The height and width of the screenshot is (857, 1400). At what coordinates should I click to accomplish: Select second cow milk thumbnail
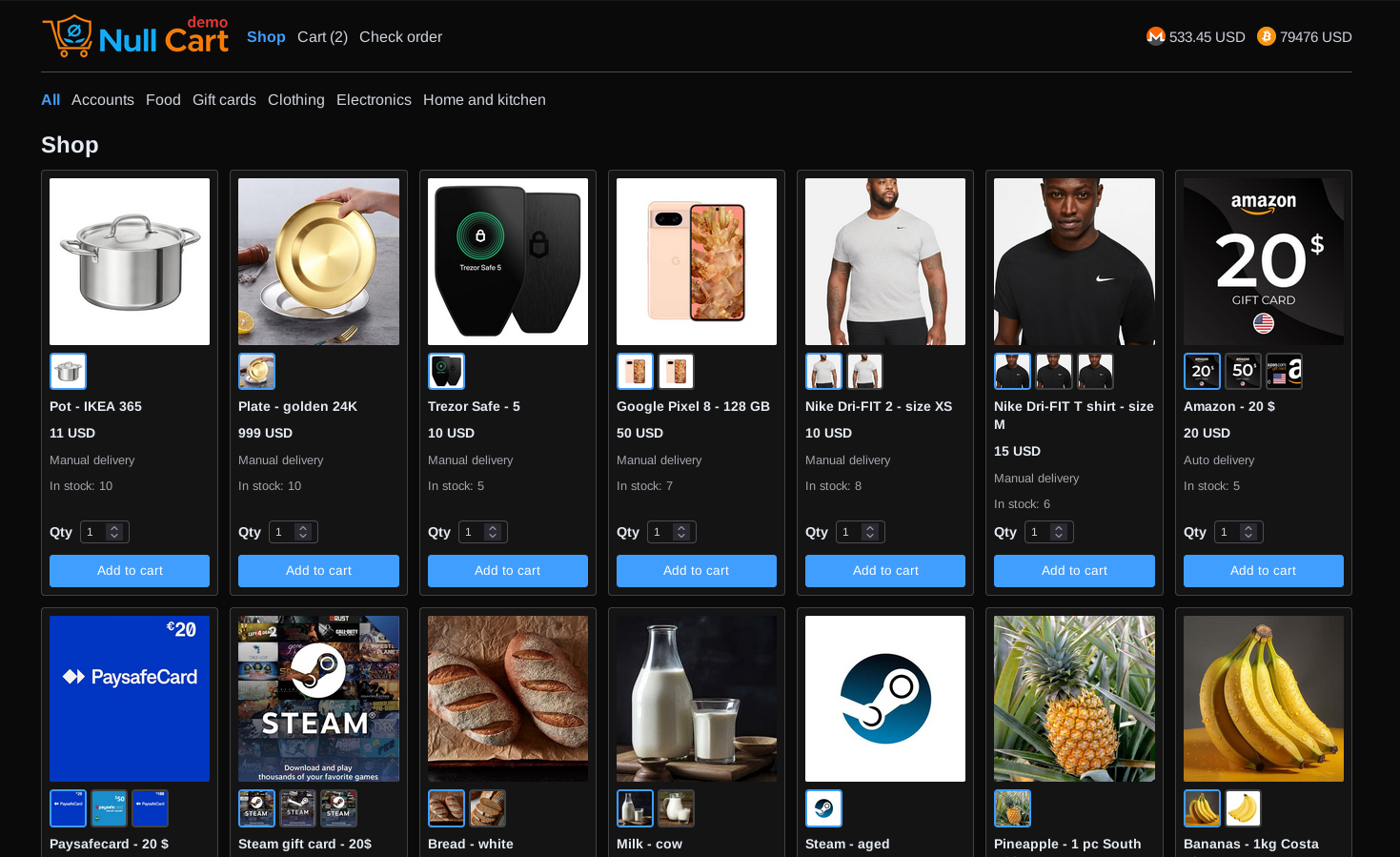[676, 808]
